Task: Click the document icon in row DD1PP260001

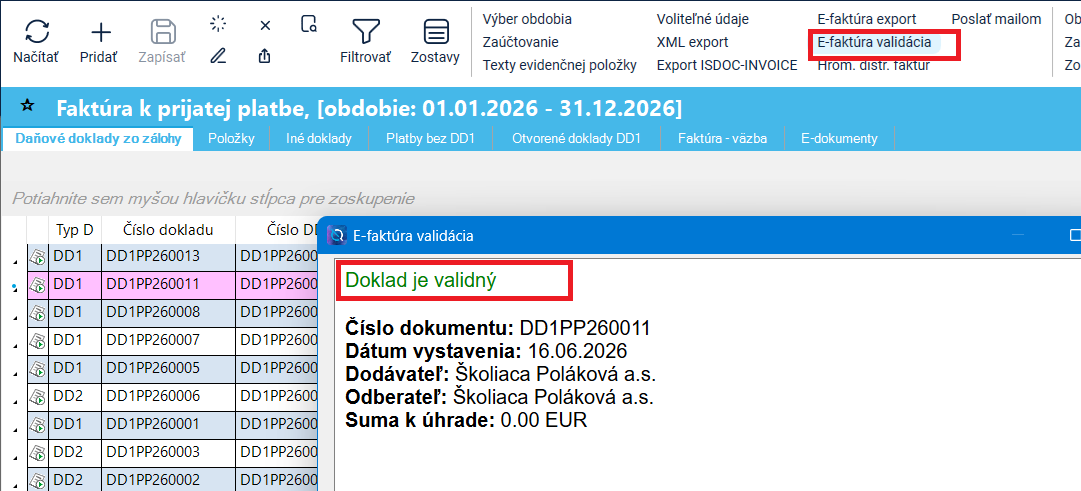Action: tap(38, 424)
